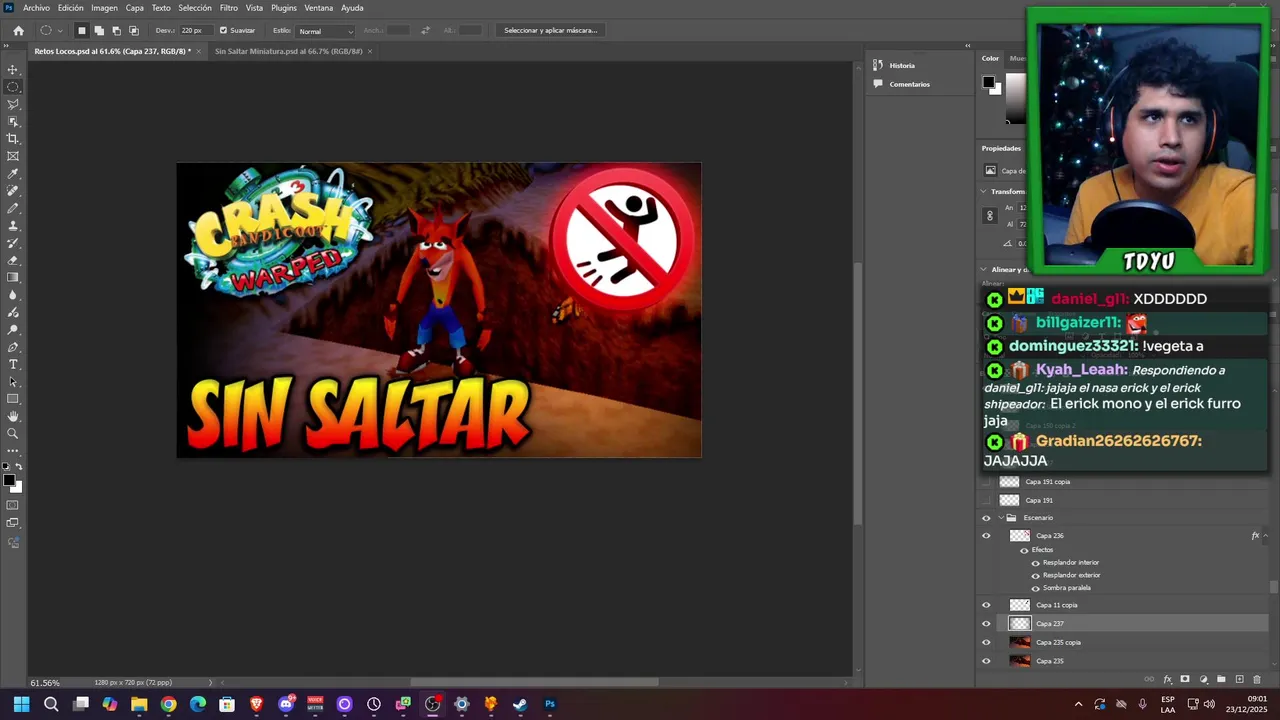Collapse the Transformar section
The width and height of the screenshot is (1280, 720).
(x=984, y=191)
